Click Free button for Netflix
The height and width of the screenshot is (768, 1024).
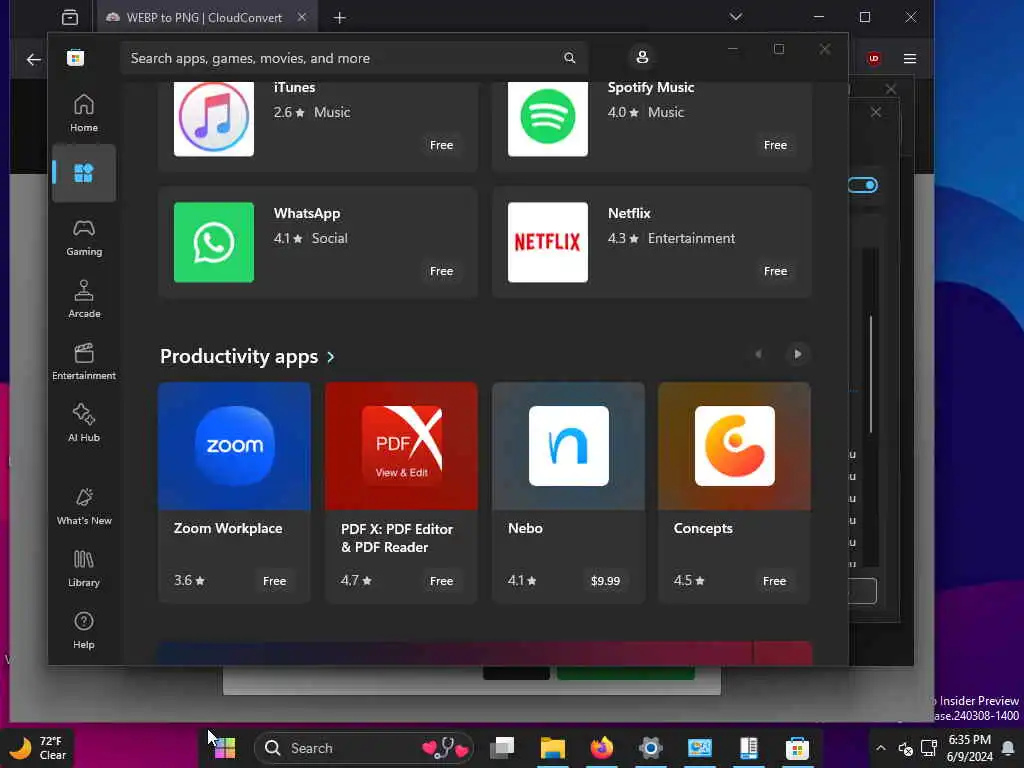pyautogui.click(x=775, y=271)
